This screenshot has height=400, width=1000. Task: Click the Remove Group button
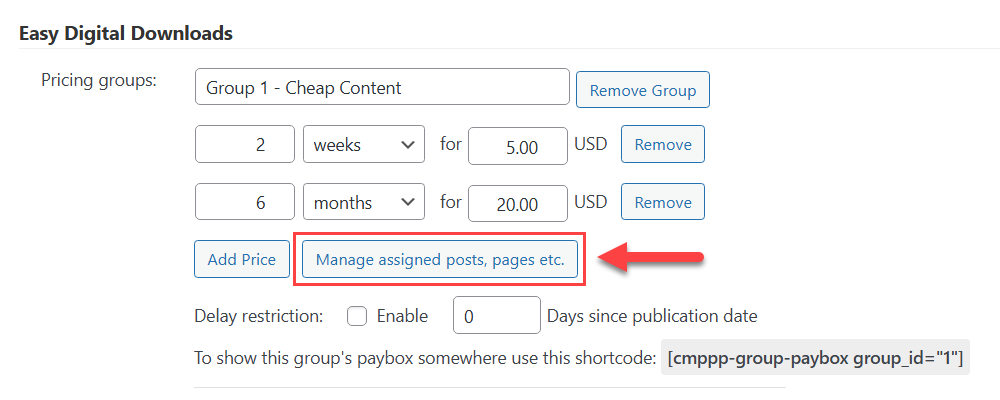642,90
